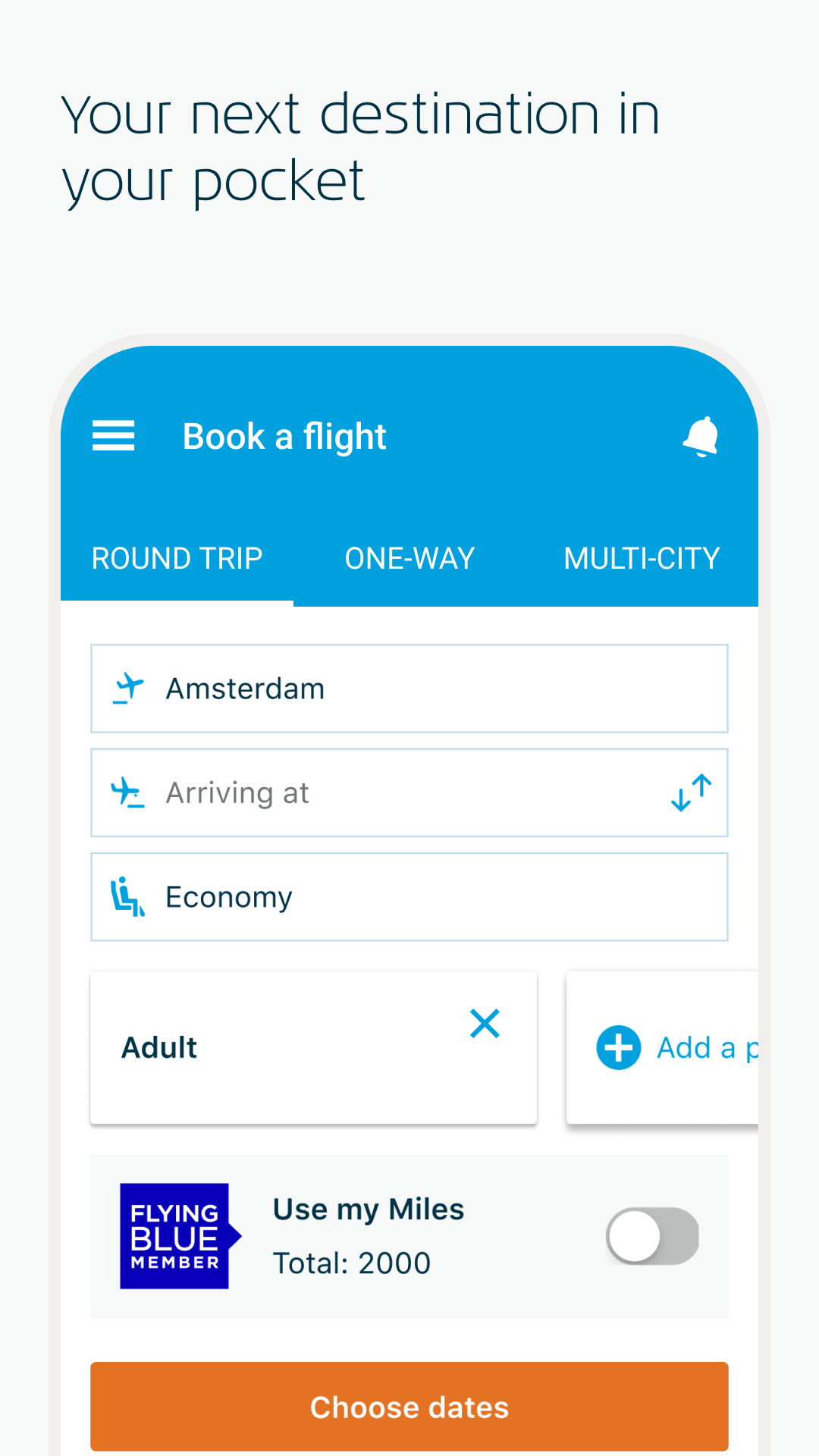Tap the Add a passenger link

click(x=707, y=1048)
